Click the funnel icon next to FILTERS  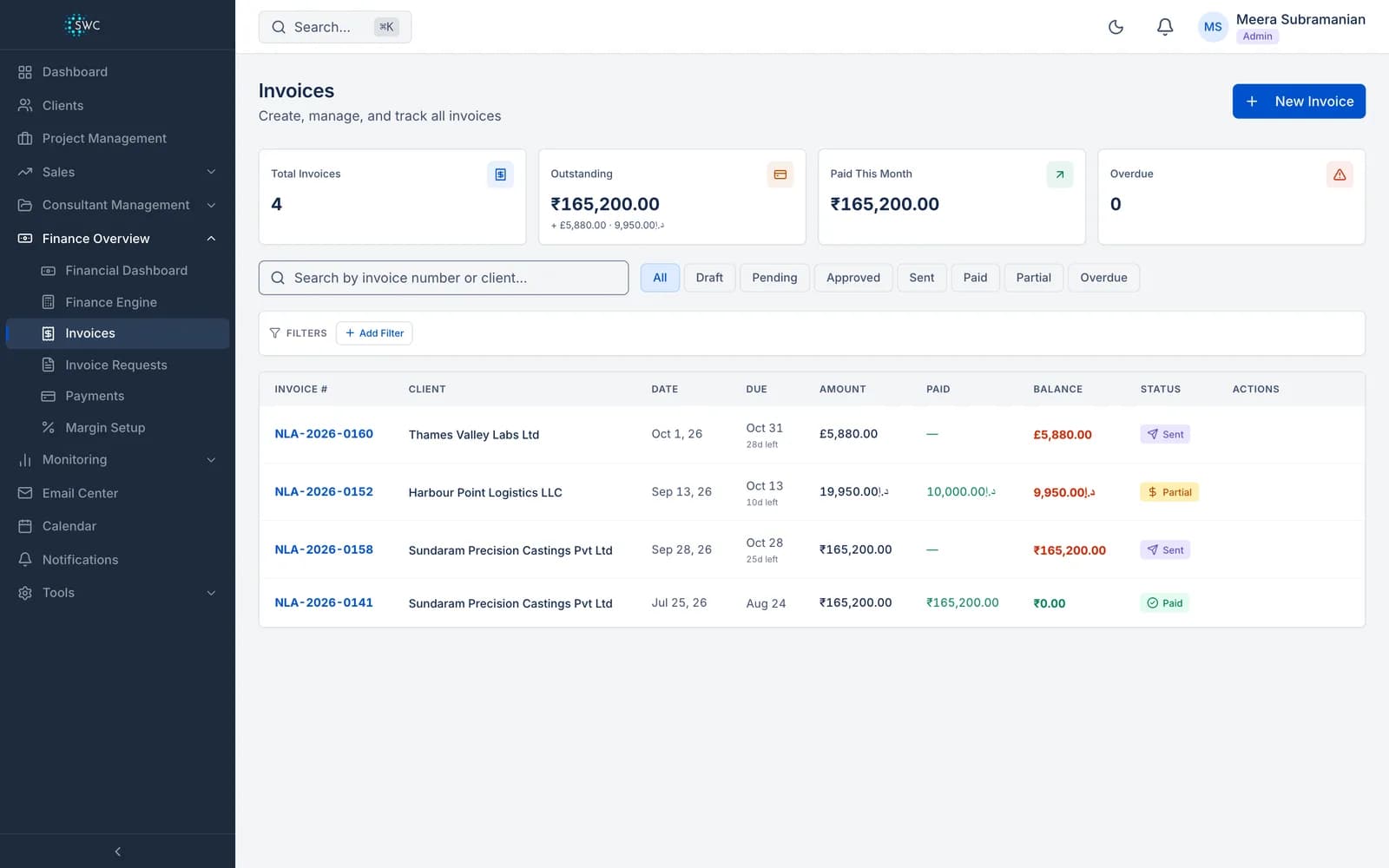click(x=275, y=333)
